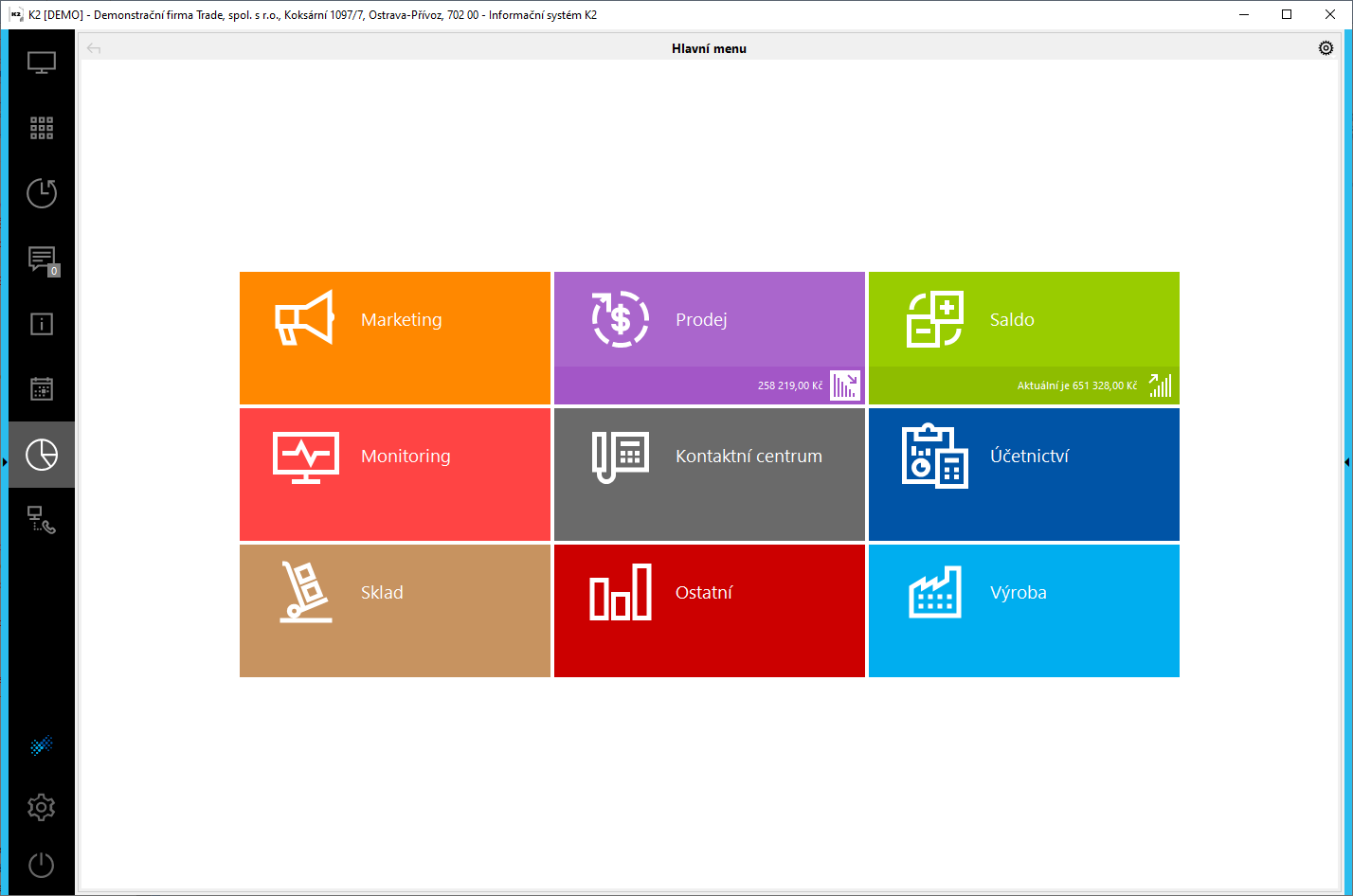Expand the left edge panel arrow
This screenshot has height=896, width=1353.
pyautogui.click(x=4, y=461)
